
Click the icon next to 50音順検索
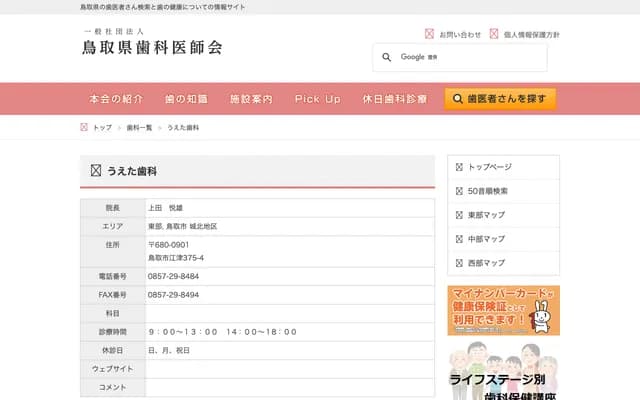[459, 191]
